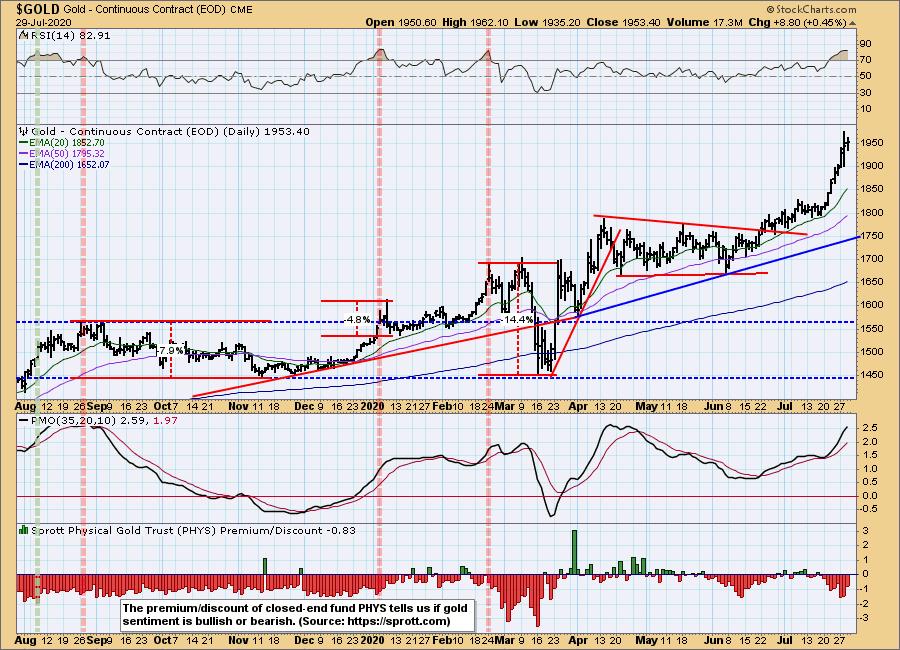Click the Sprott Physical Gold Trust legend text
The image size is (900, 650).
[193, 530]
